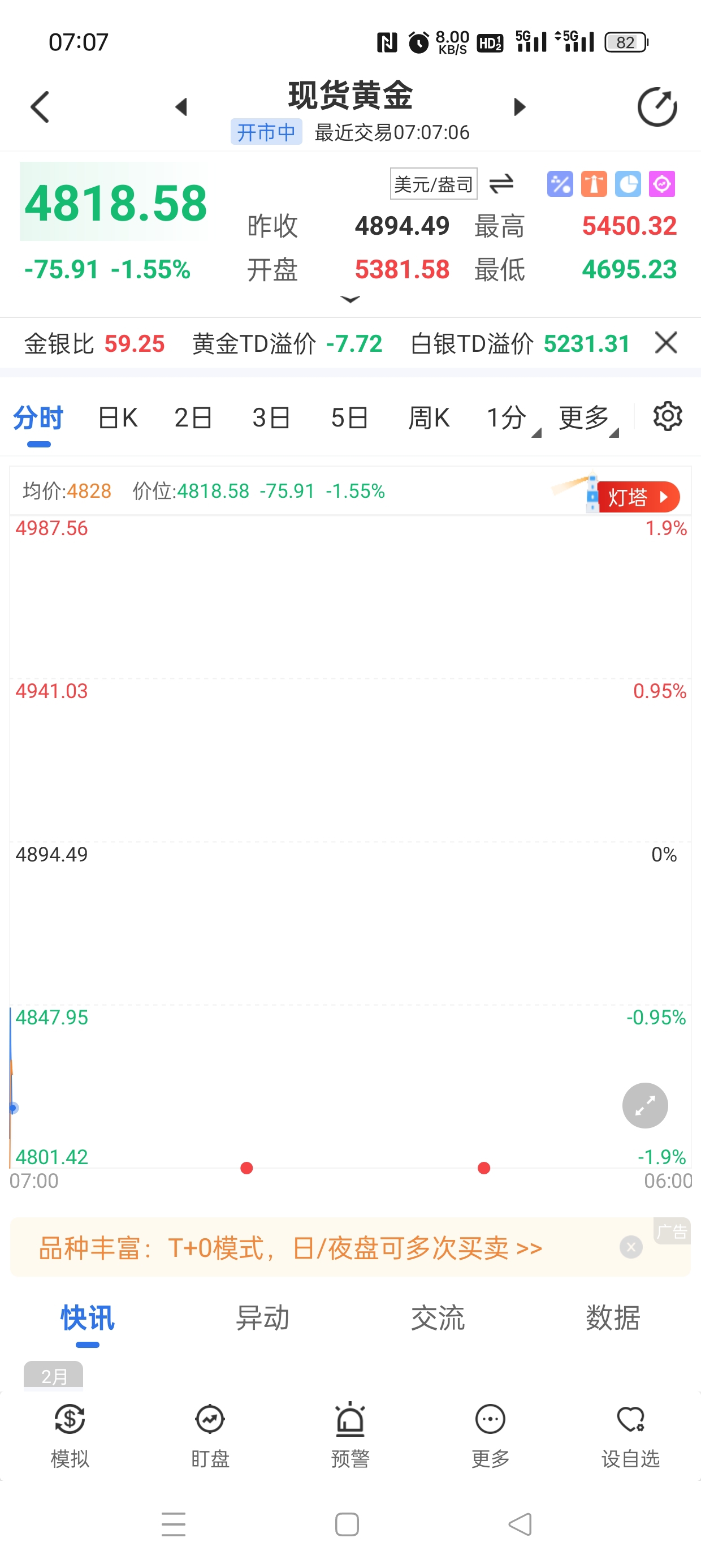
Task: Select the 异动 tab
Action: 262,1318
